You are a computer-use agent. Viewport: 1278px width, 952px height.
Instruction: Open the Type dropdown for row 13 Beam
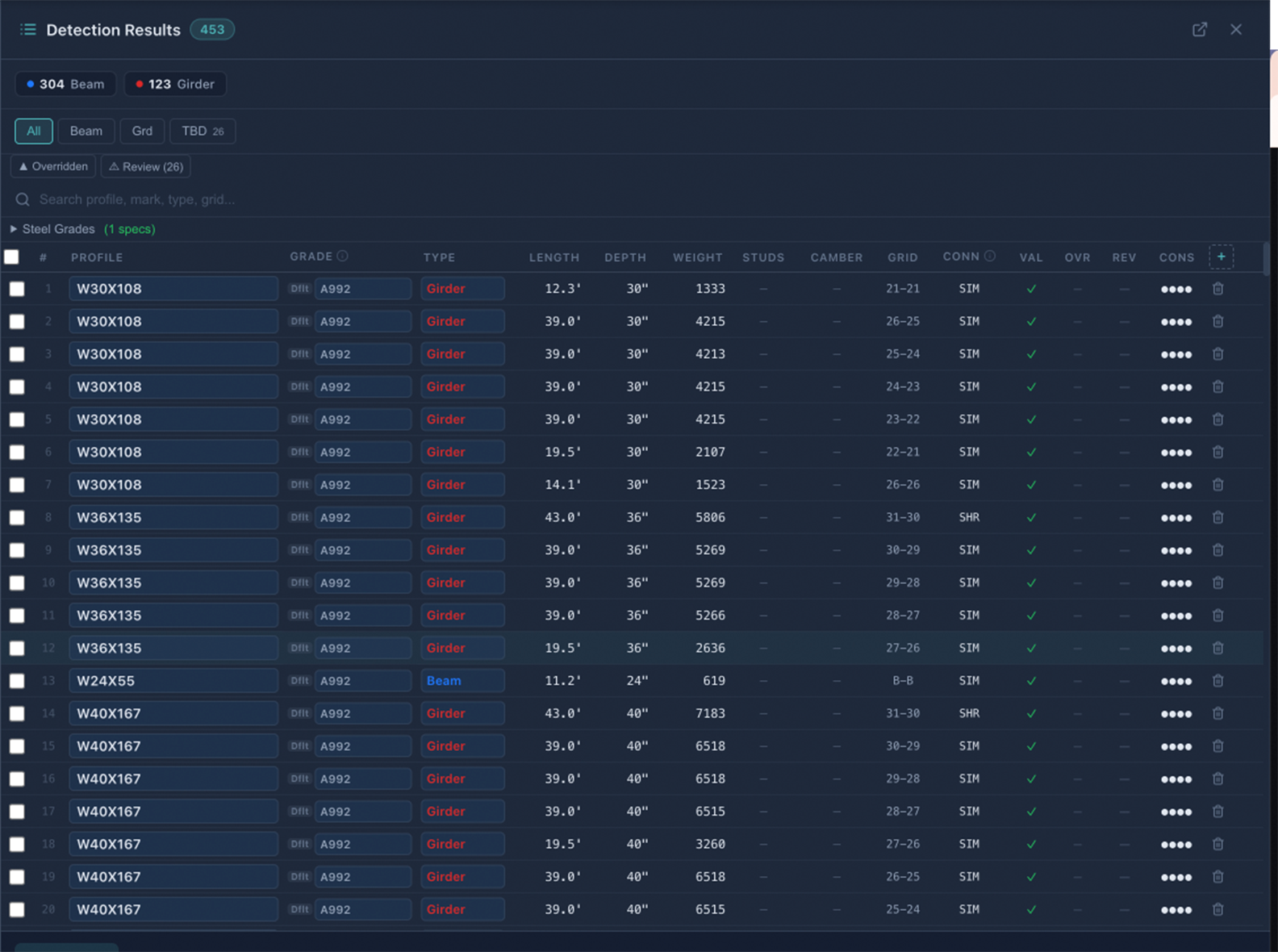pyautogui.click(x=462, y=681)
